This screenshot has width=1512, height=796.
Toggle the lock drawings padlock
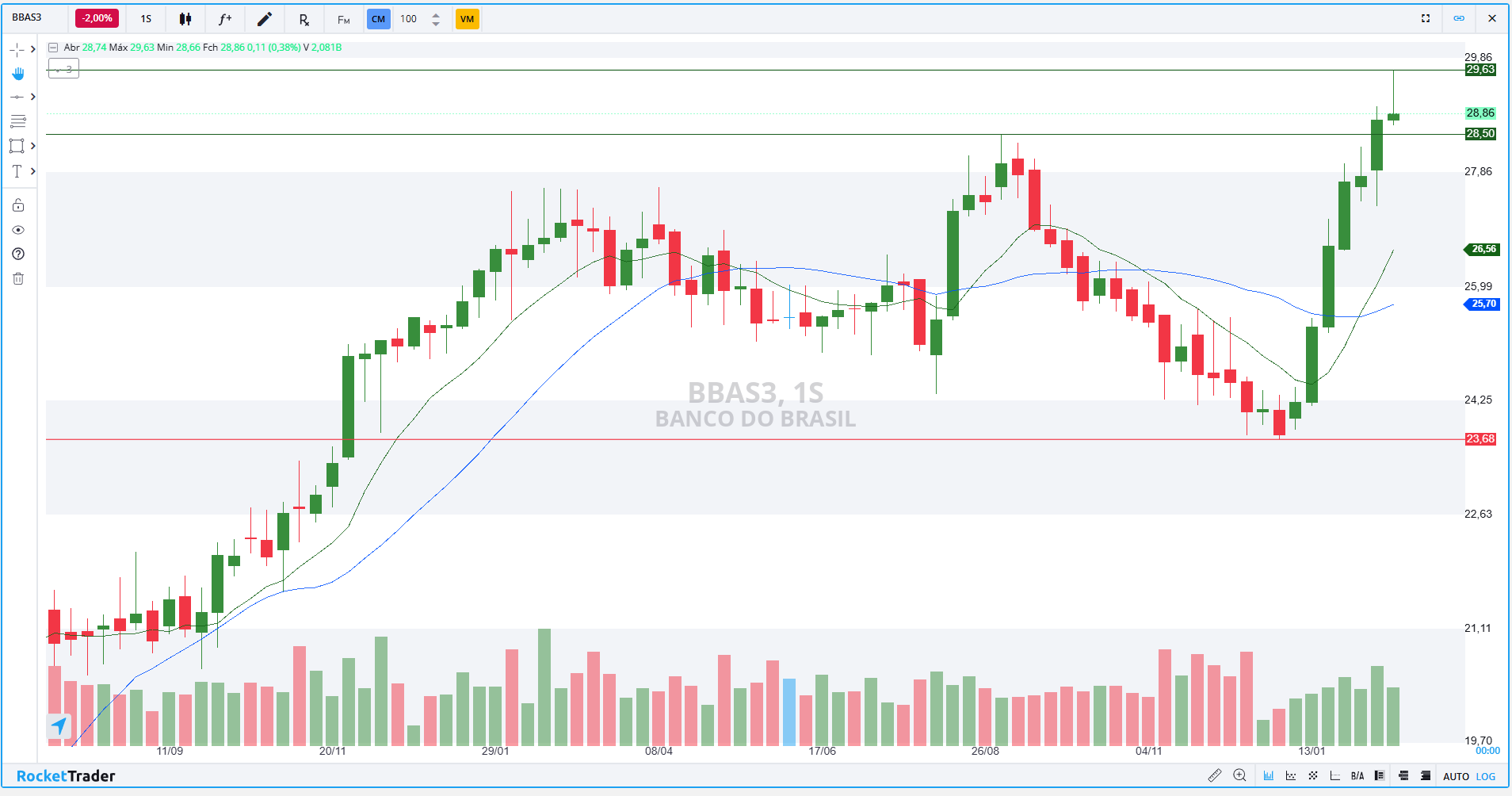[17, 205]
